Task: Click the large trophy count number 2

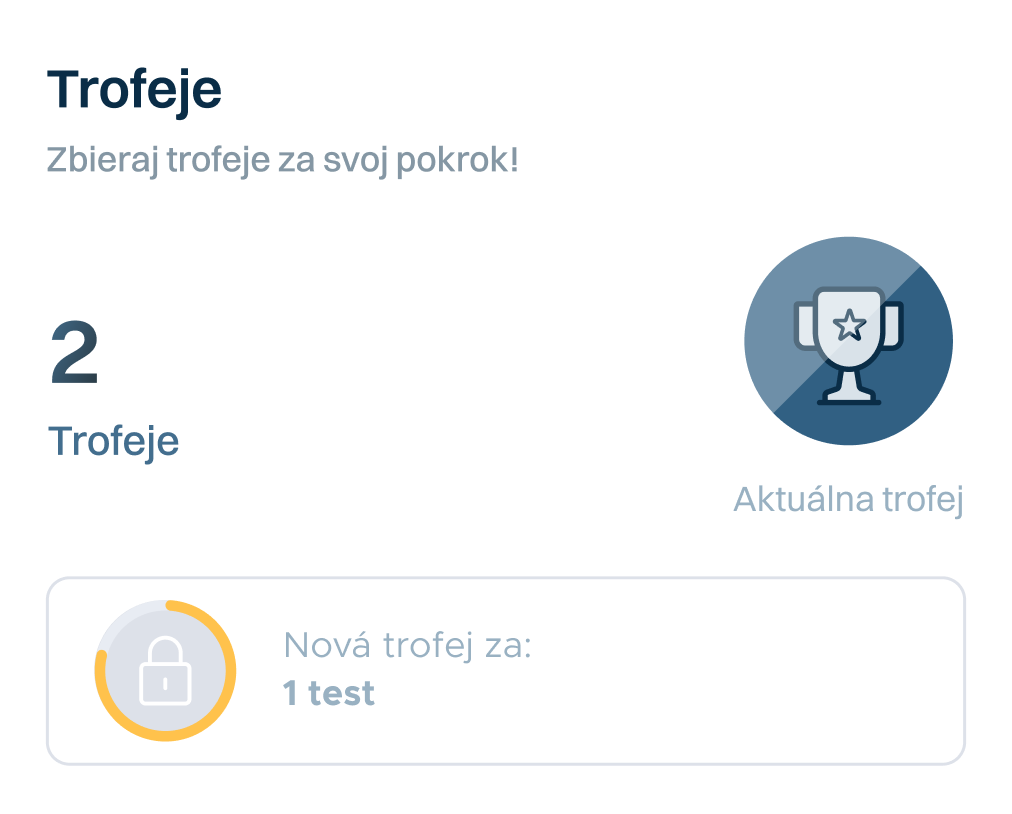Action: 75,355
